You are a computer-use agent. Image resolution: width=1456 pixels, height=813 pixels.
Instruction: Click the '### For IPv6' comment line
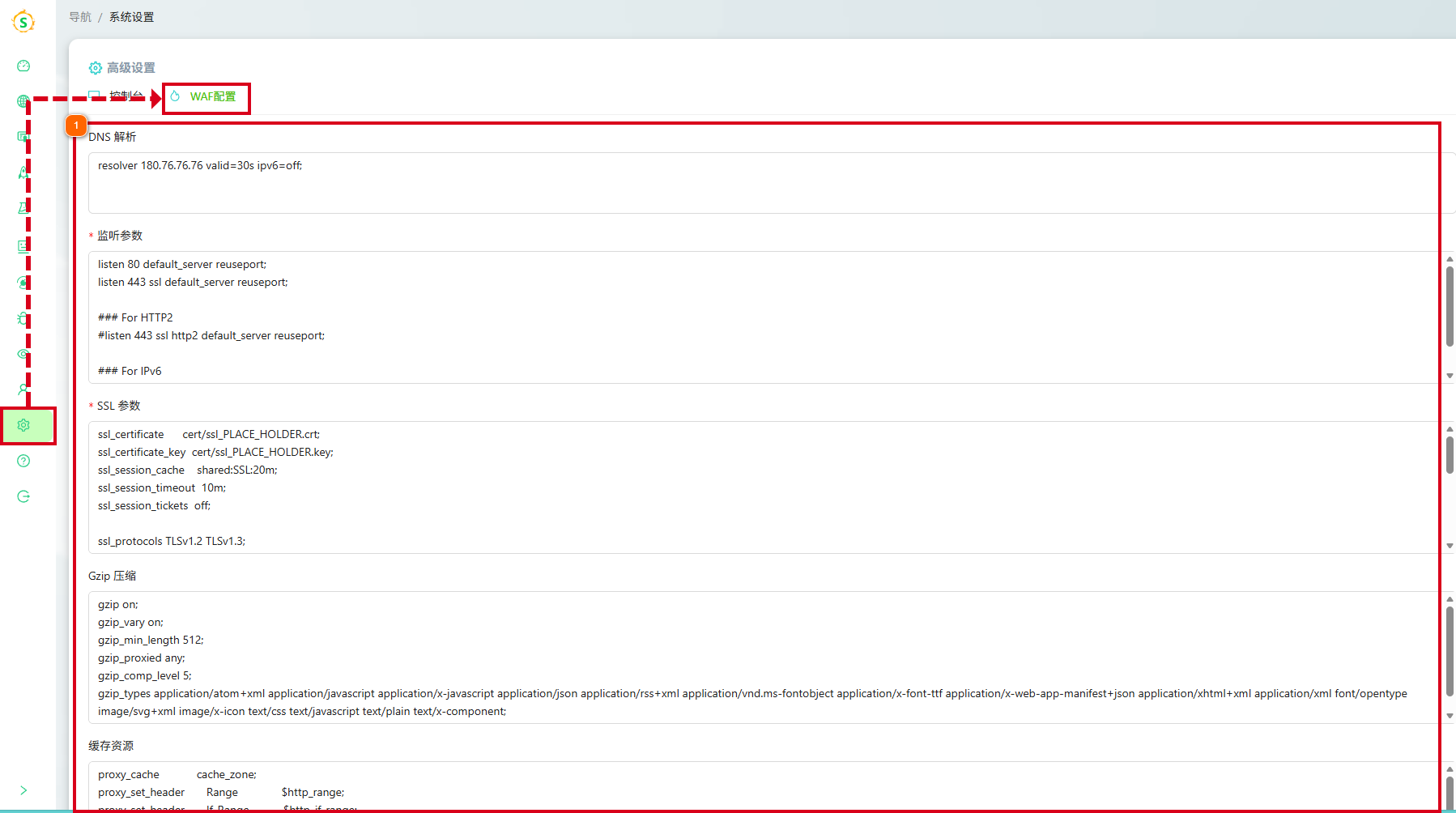point(130,371)
